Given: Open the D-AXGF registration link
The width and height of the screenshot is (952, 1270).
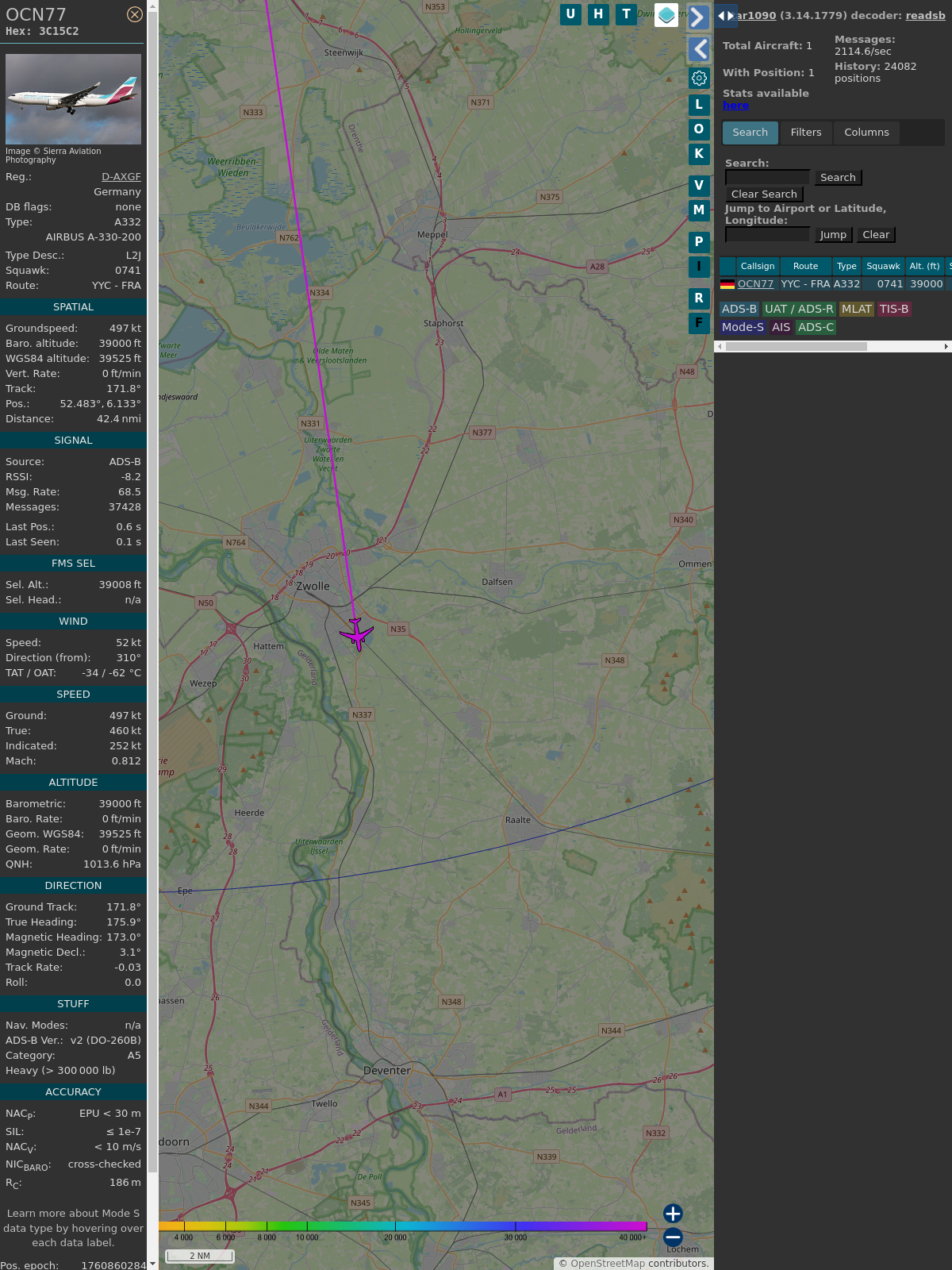Looking at the screenshot, I should (x=121, y=177).
